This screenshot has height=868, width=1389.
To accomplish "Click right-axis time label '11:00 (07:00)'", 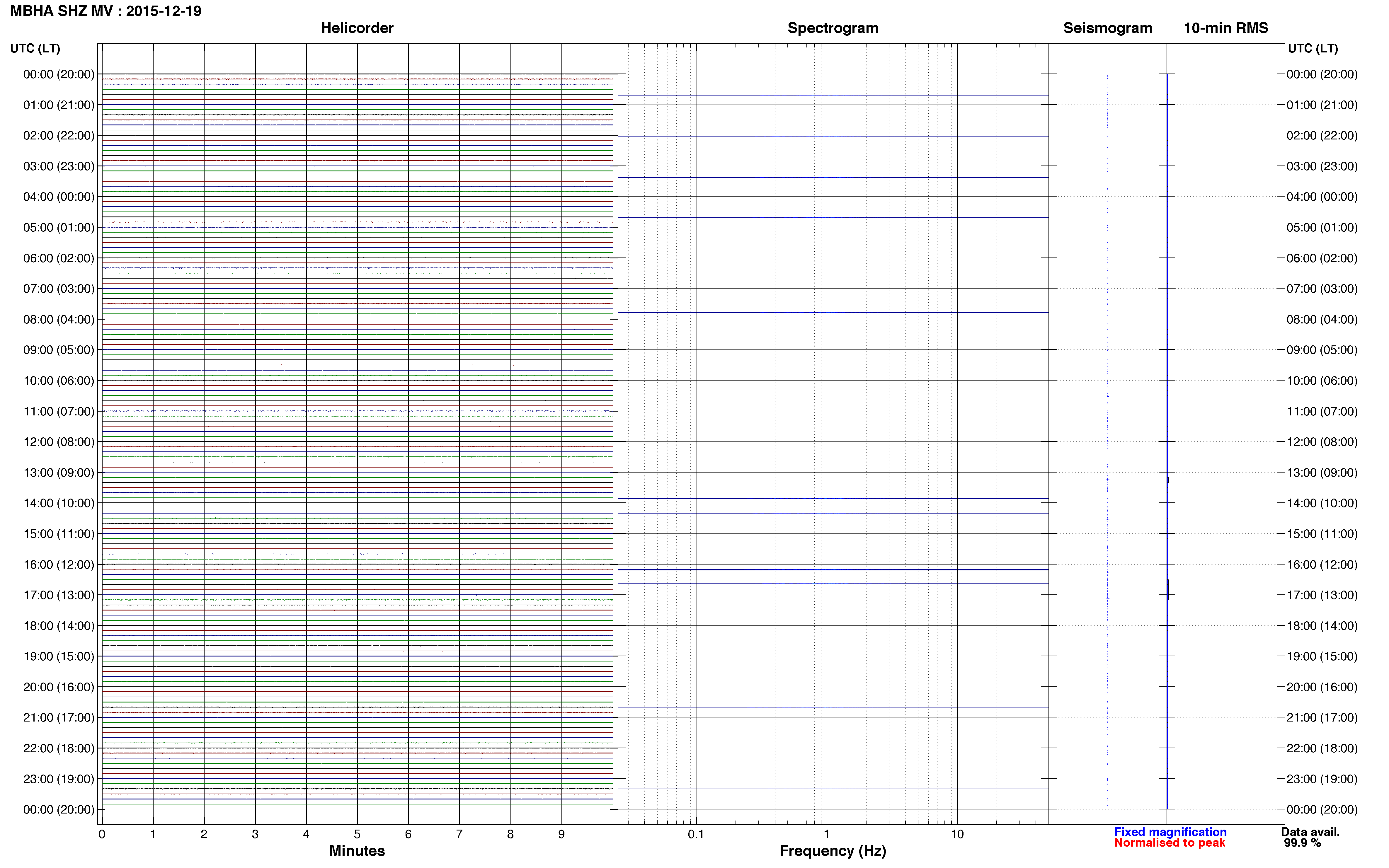I will click(1322, 412).
